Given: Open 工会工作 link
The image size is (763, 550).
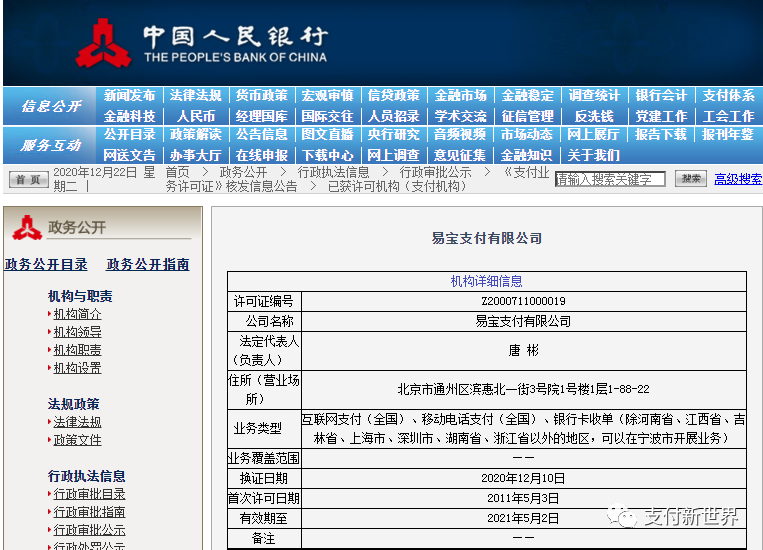Looking at the screenshot, I should click(728, 116).
